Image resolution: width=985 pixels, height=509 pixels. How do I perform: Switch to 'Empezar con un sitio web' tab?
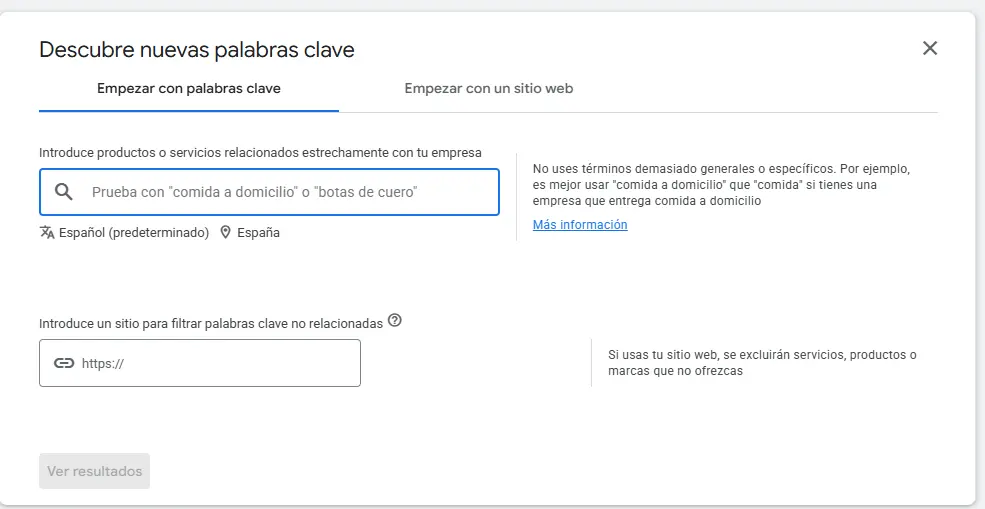(x=489, y=89)
